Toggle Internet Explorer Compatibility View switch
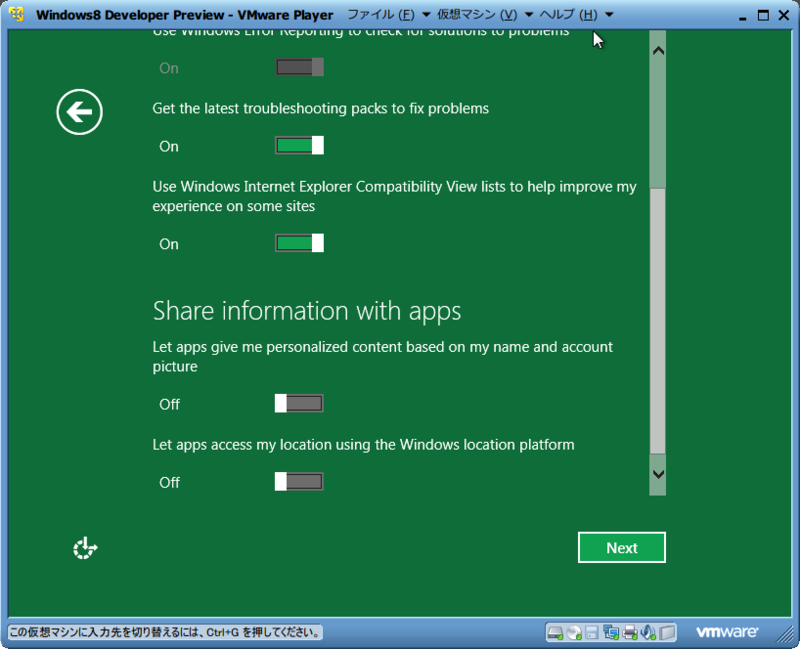 [299, 243]
